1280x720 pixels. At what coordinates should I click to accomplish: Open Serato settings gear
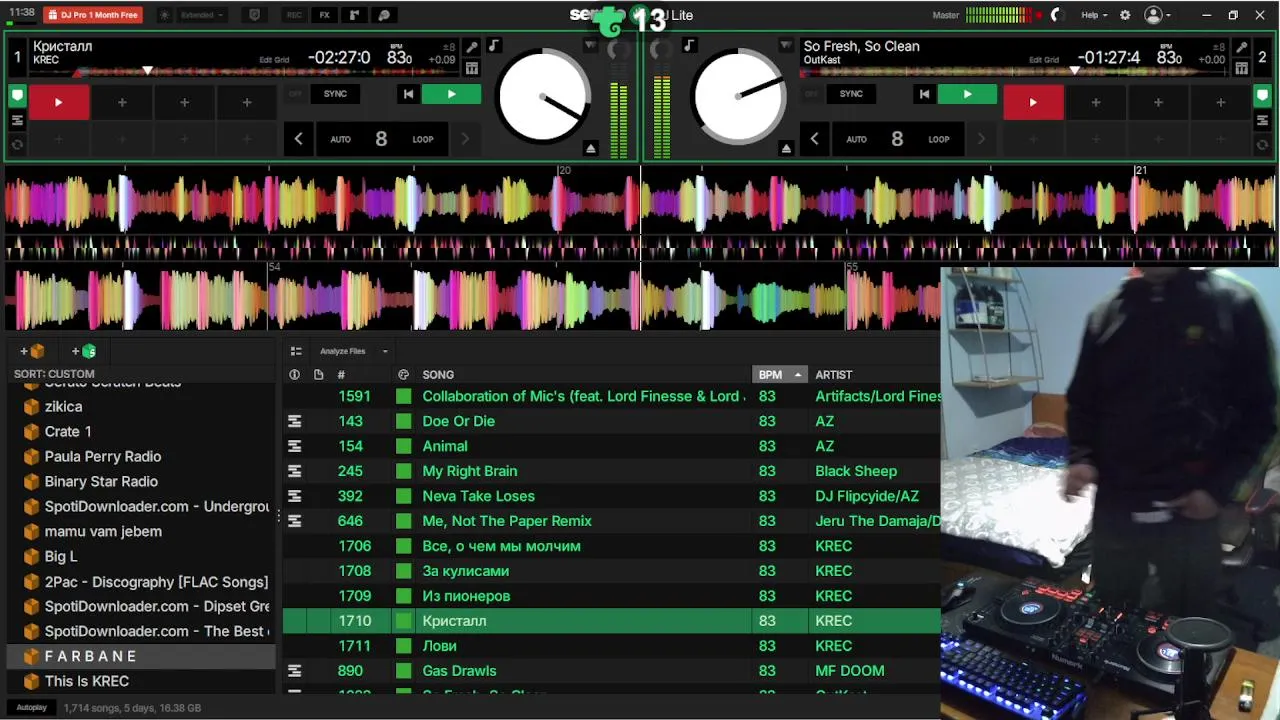(1125, 15)
